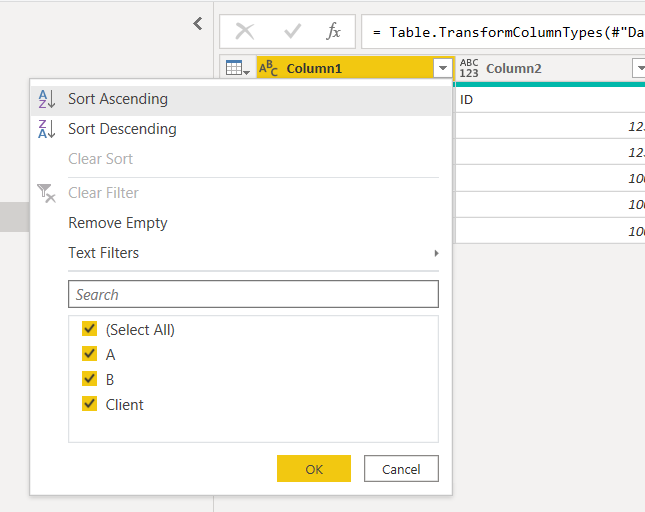Open the Column1 filter dropdown arrow
Image resolution: width=645 pixels, height=512 pixels.
[x=443, y=68]
